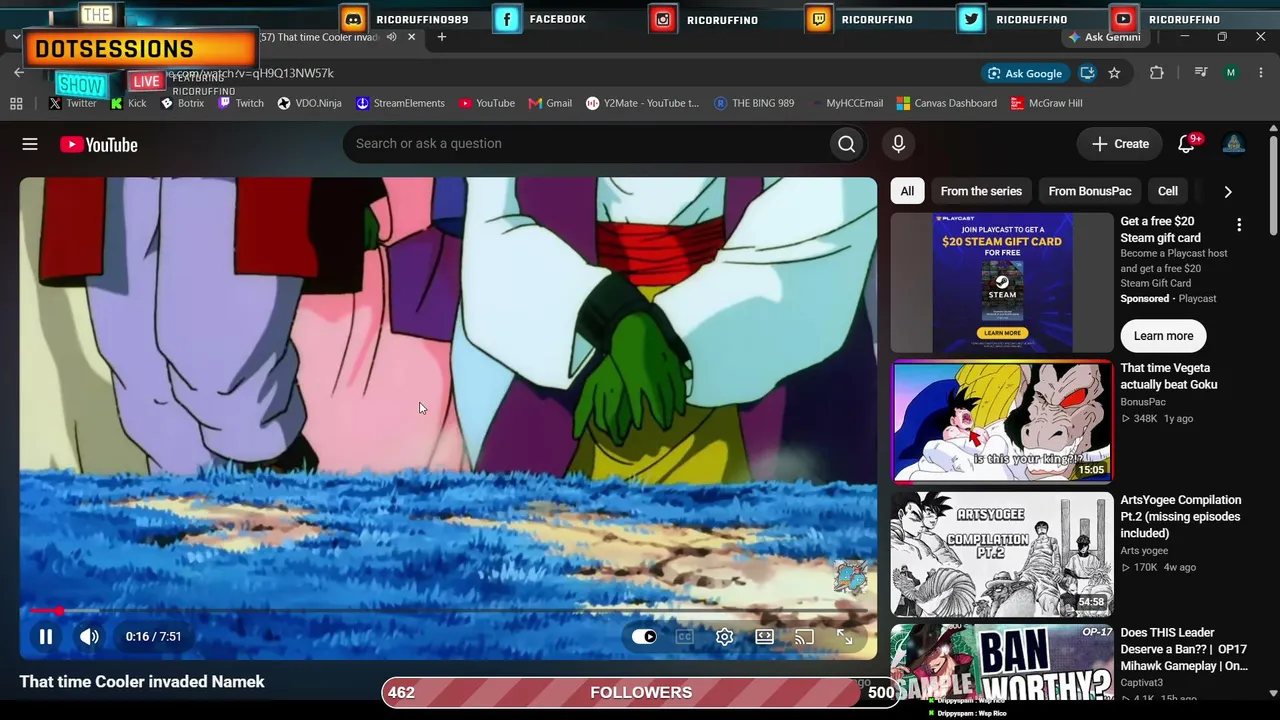Seek using the red video progress bar

click(x=448, y=610)
